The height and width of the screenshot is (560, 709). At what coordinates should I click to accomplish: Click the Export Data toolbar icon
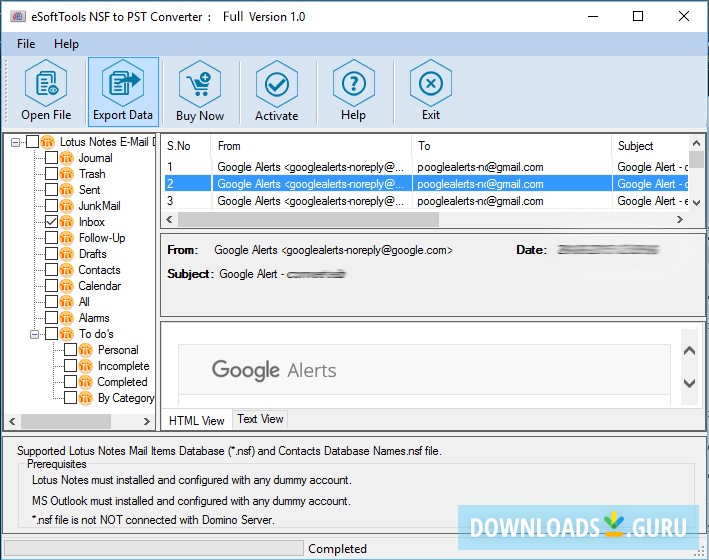pyautogui.click(x=123, y=84)
